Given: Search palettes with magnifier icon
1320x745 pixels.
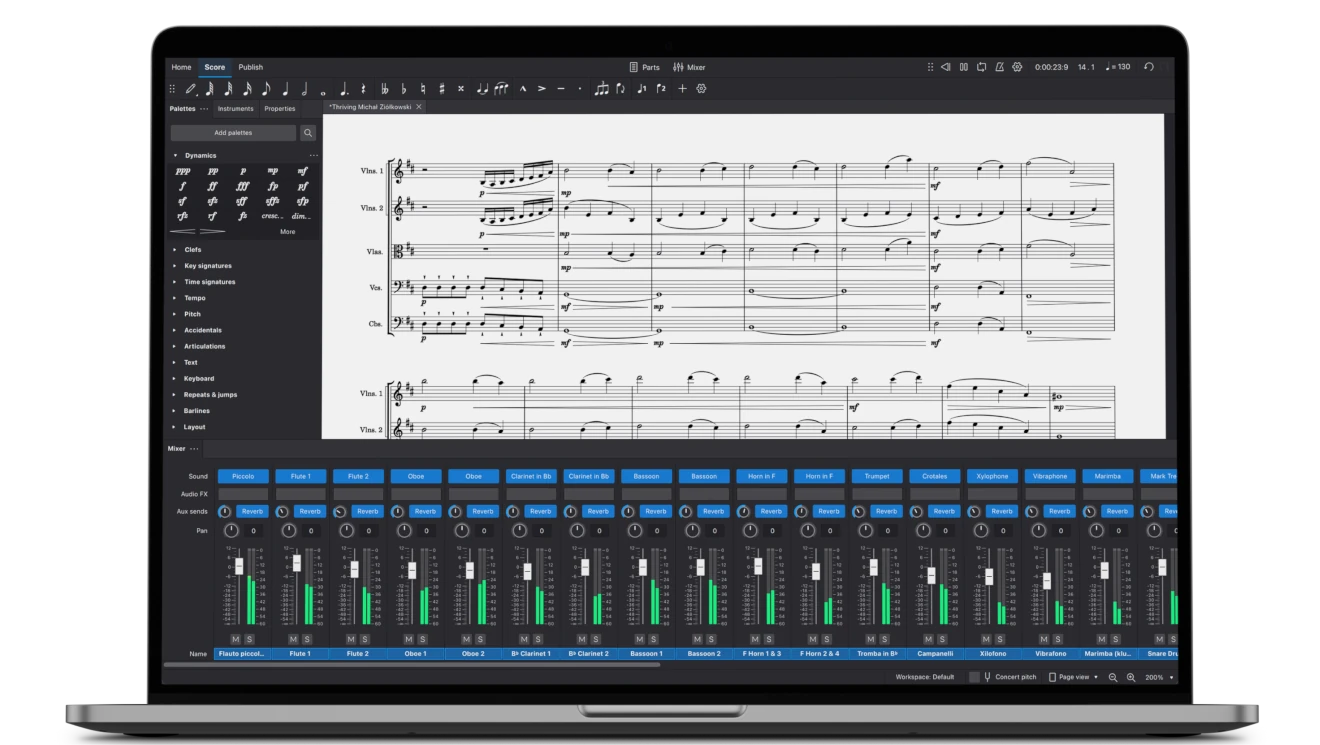Looking at the screenshot, I should (x=308, y=132).
